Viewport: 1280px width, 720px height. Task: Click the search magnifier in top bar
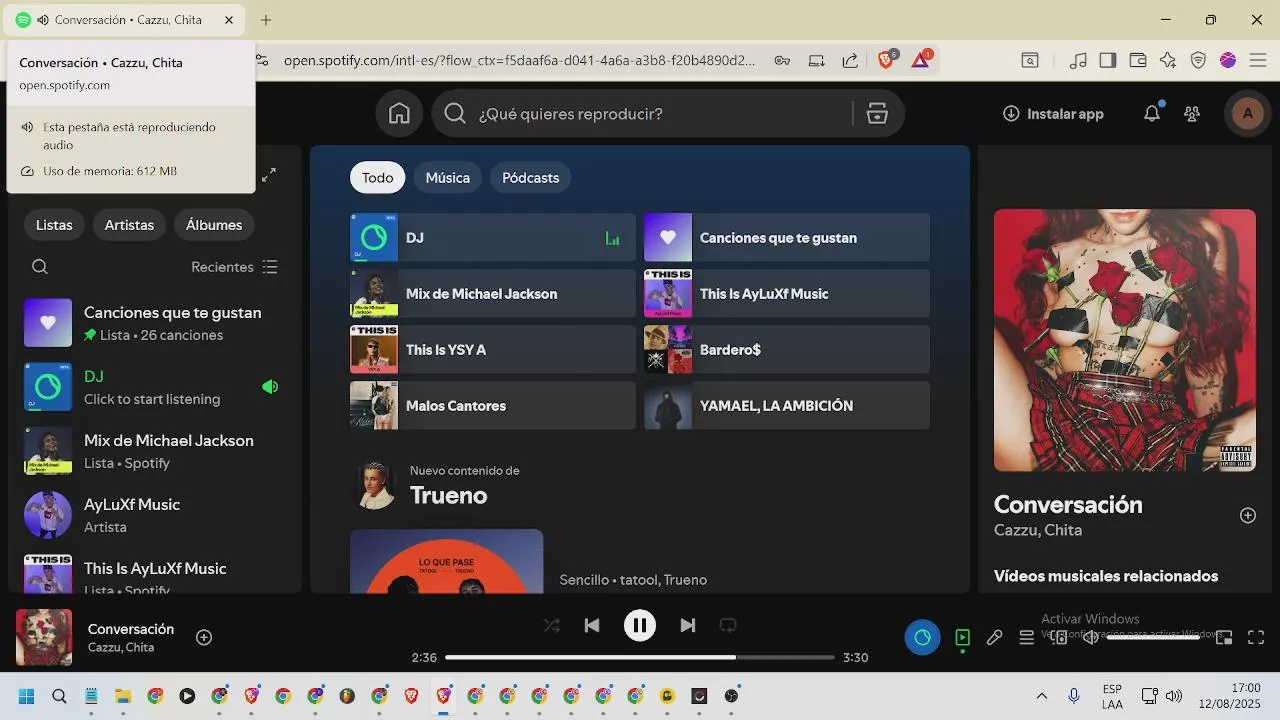tap(455, 114)
